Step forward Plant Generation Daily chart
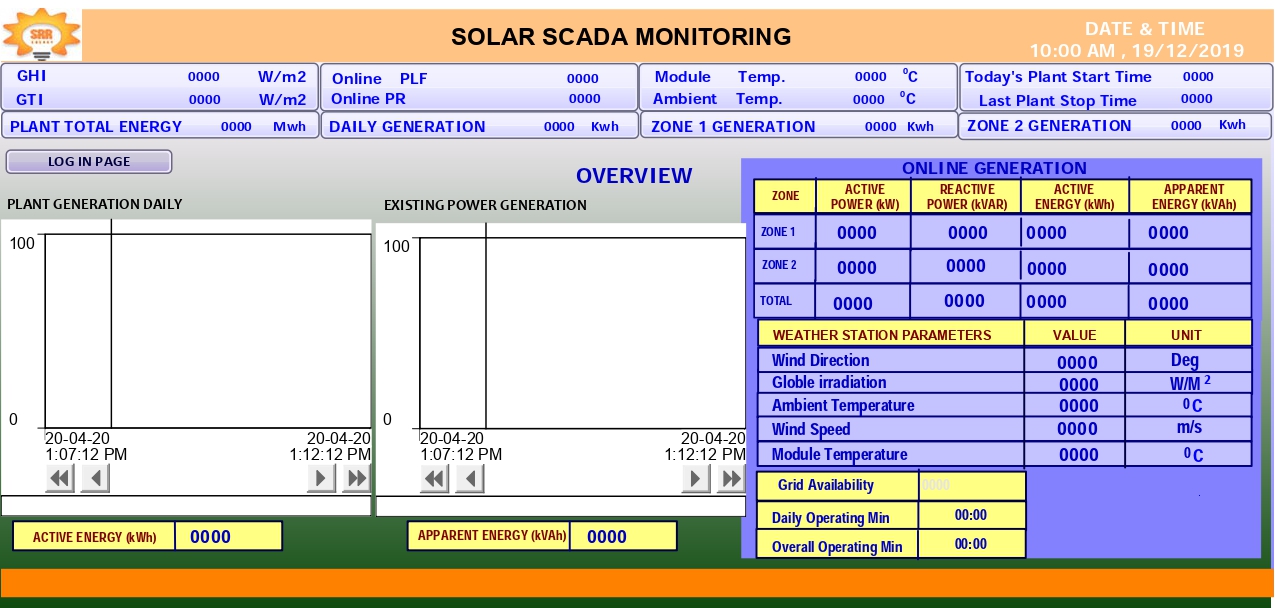This screenshot has height=608, width=1275. click(321, 479)
